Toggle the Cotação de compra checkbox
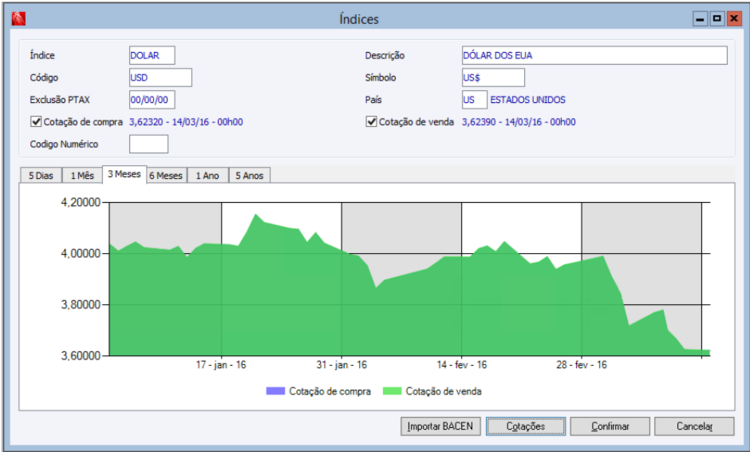This screenshot has width=750, height=452. pos(36,121)
